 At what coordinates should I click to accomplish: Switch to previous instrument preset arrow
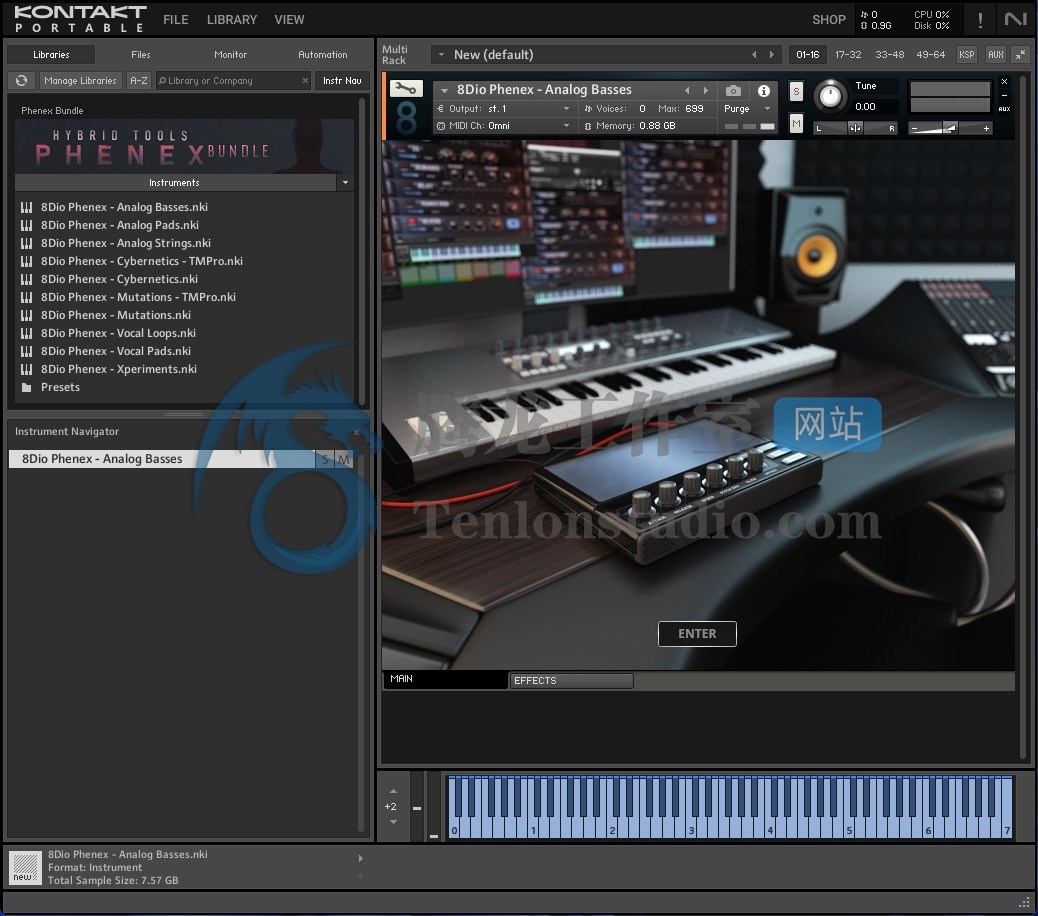pyautogui.click(x=687, y=90)
